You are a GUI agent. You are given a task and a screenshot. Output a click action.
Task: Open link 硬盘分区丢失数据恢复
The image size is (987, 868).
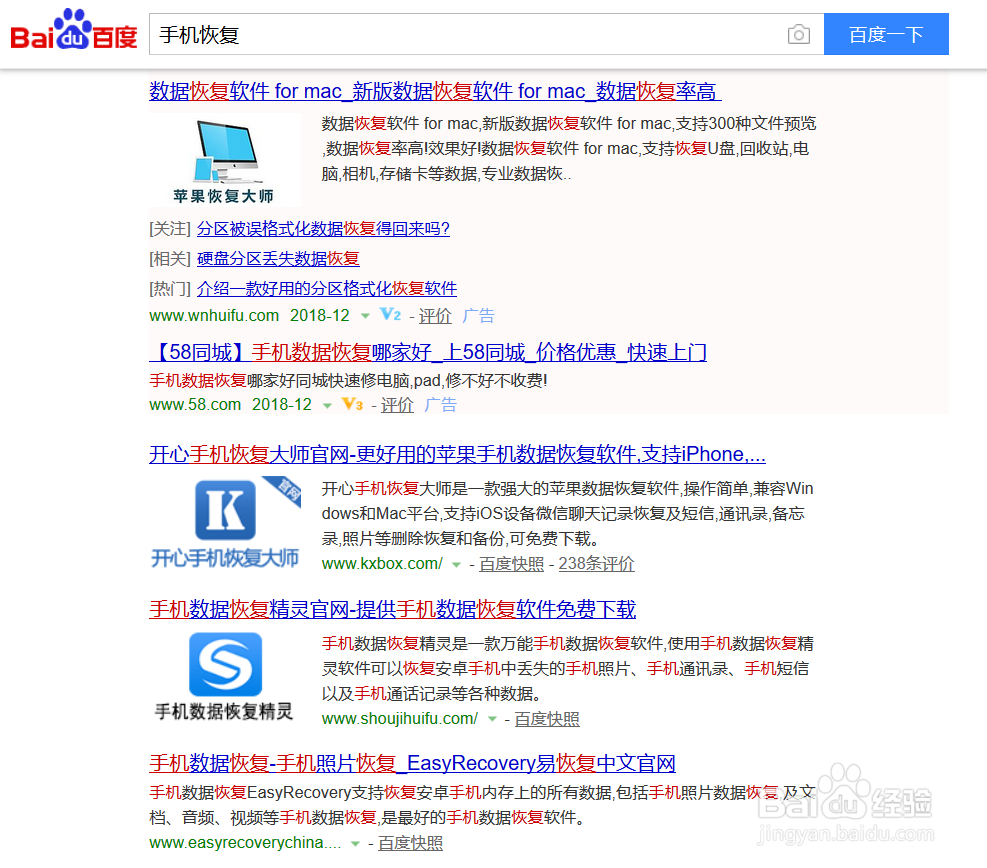tap(278, 259)
